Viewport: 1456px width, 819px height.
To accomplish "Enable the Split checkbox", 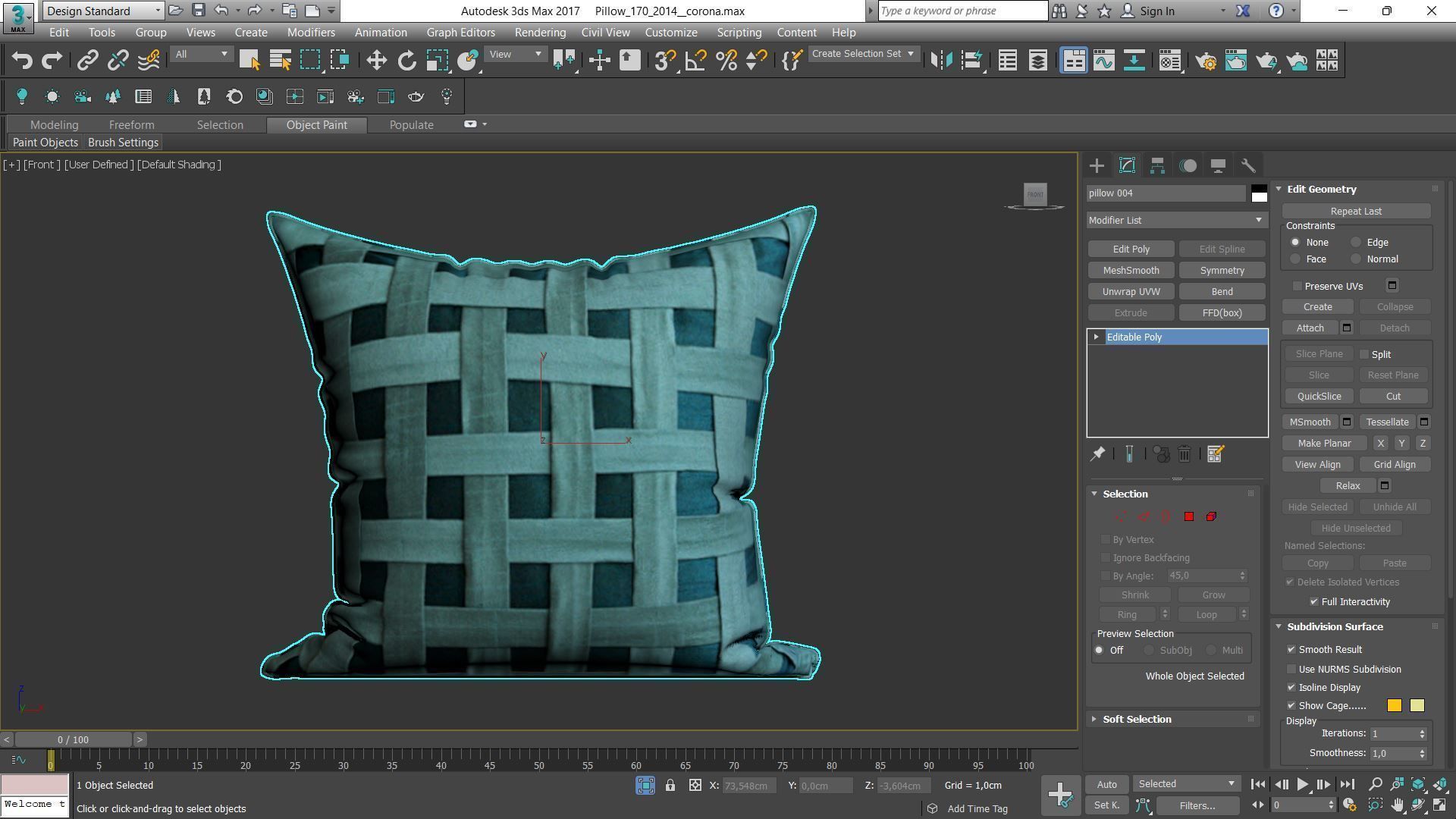I will click(x=1364, y=354).
